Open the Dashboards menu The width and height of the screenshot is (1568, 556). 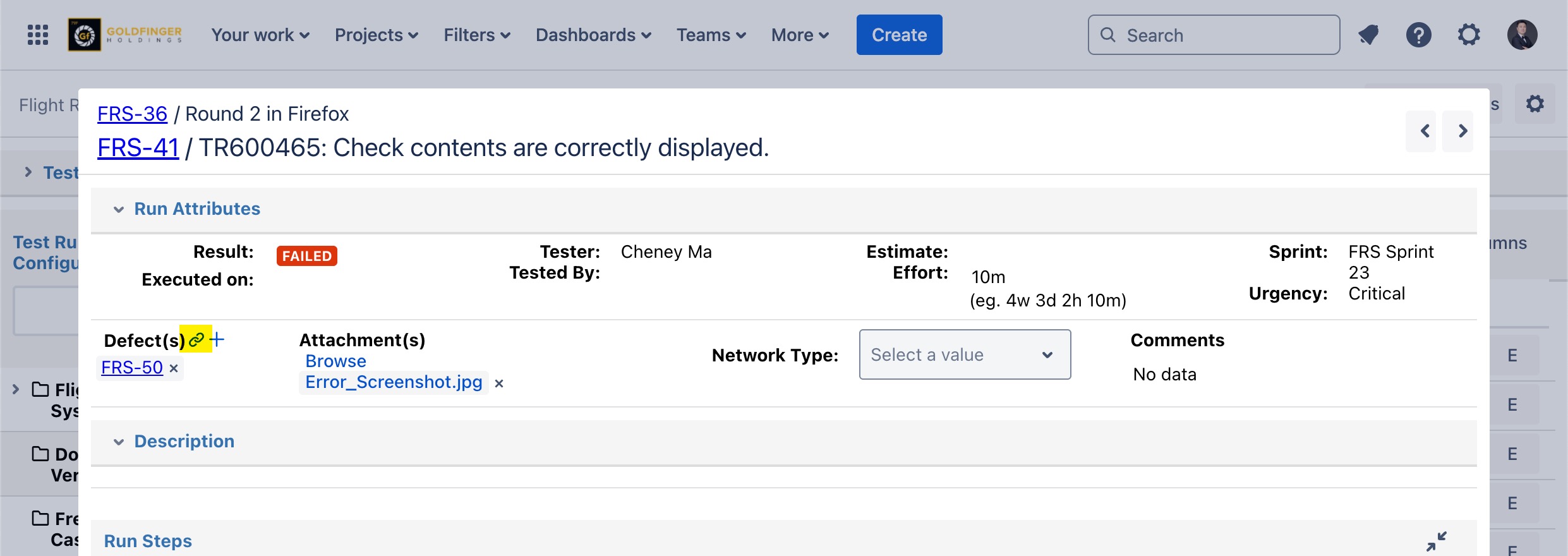(x=593, y=35)
